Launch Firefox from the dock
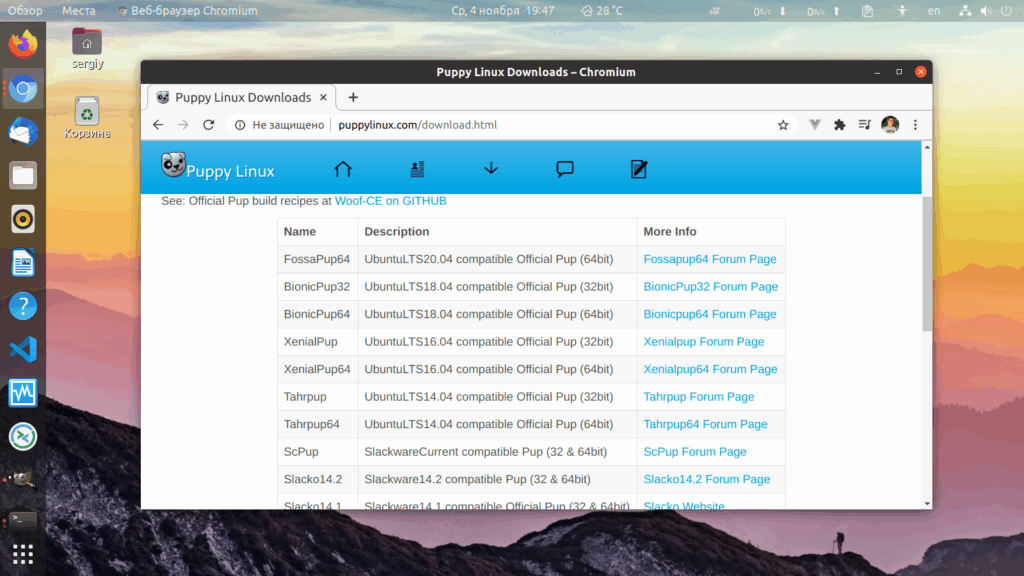This screenshot has height=576, width=1024. click(x=23, y=44)
